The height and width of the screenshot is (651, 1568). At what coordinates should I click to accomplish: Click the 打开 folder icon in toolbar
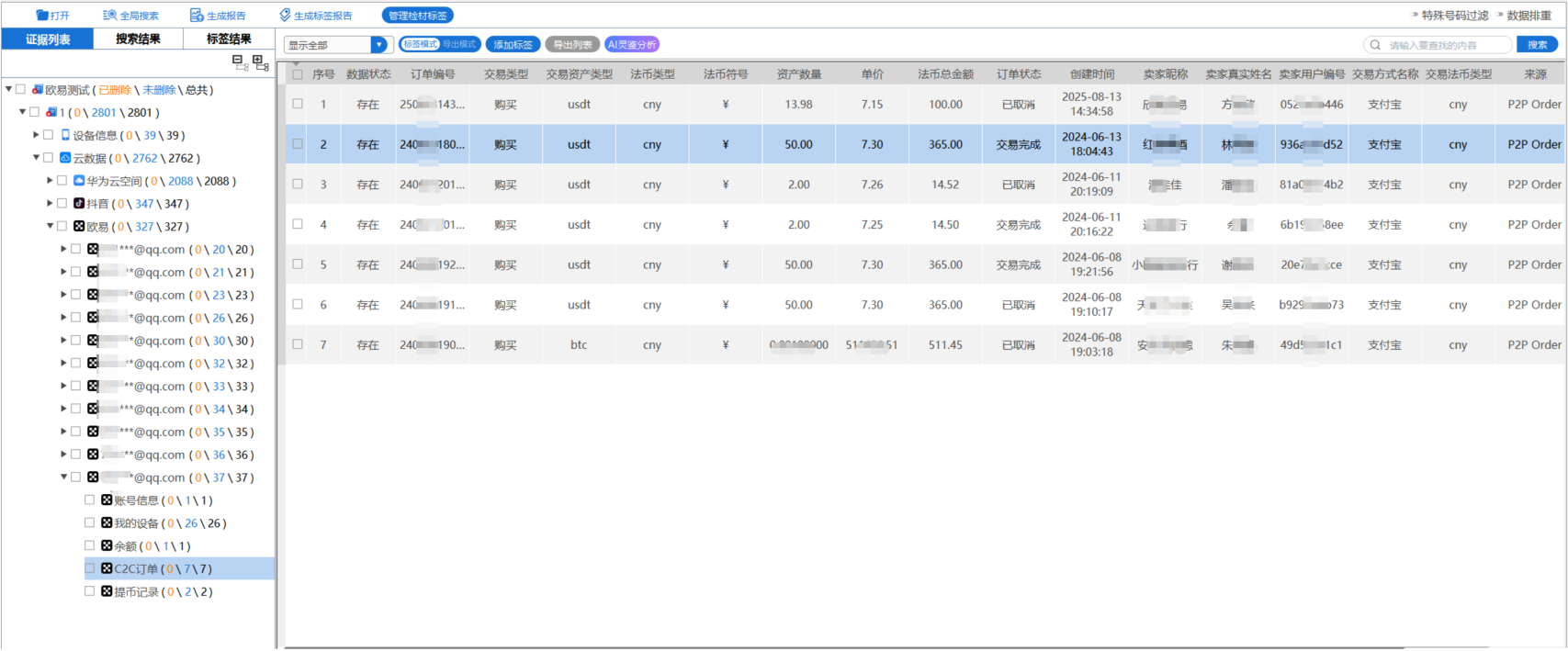(x=42, y=16)
